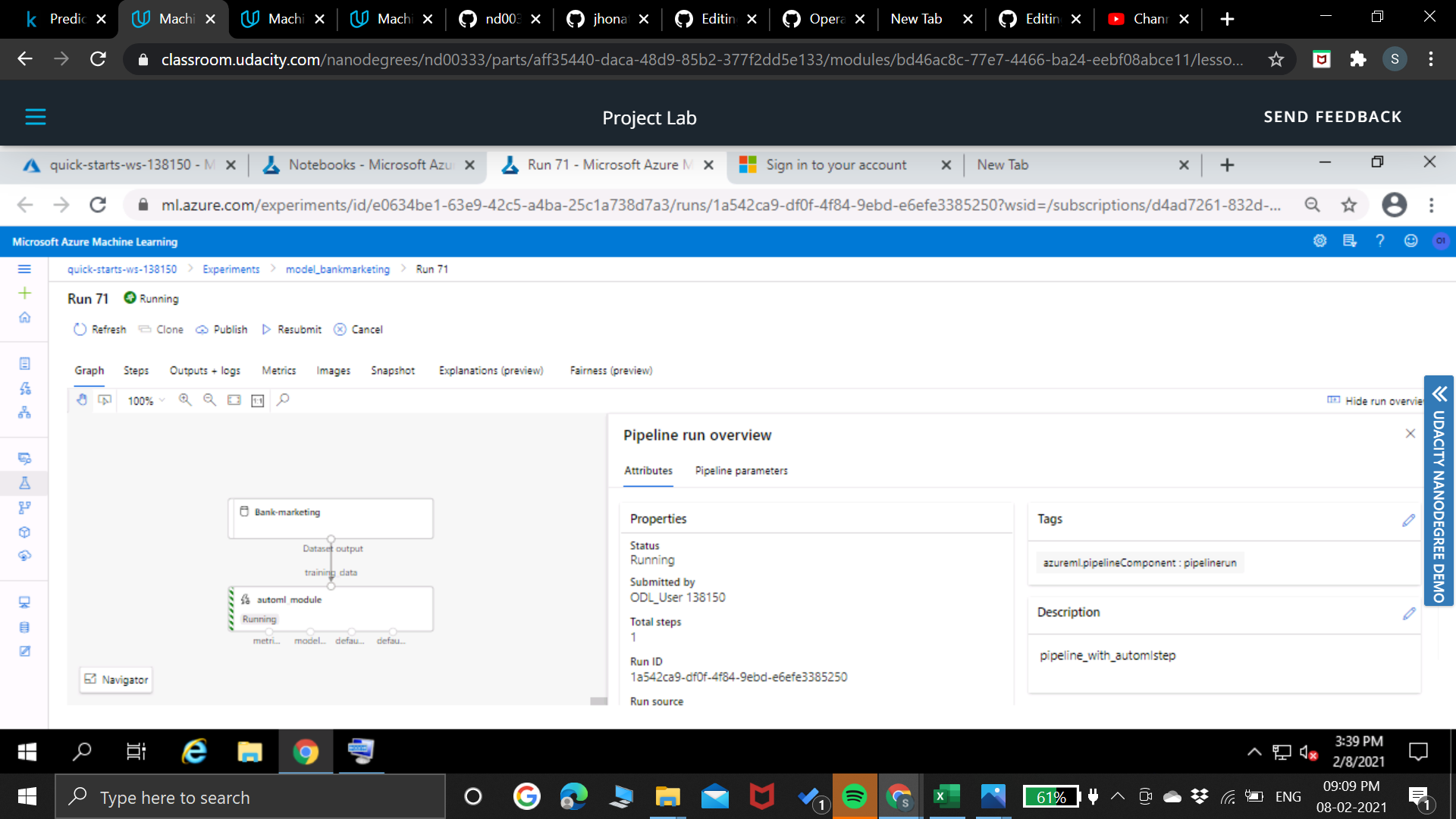The width and height of the screenshot is (1456, 819).
Task: Open Spotify from the Windows taskbar
Action: pyautogui.click(x=855, y=796)
